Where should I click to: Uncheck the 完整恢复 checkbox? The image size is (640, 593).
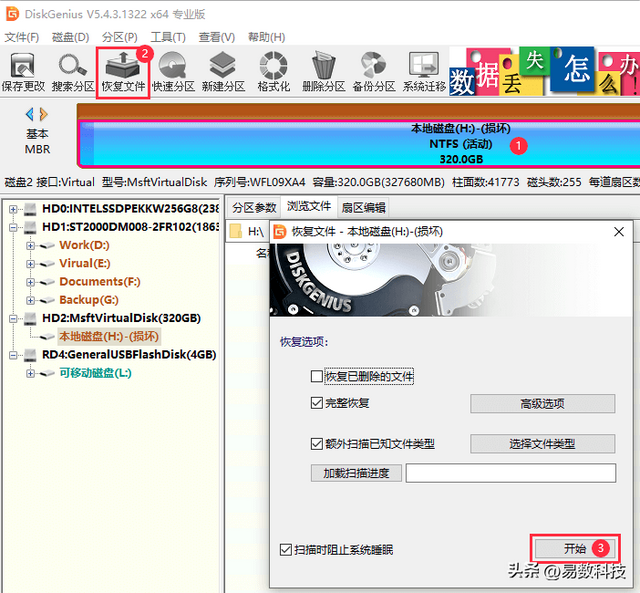(x=317, y=403)
